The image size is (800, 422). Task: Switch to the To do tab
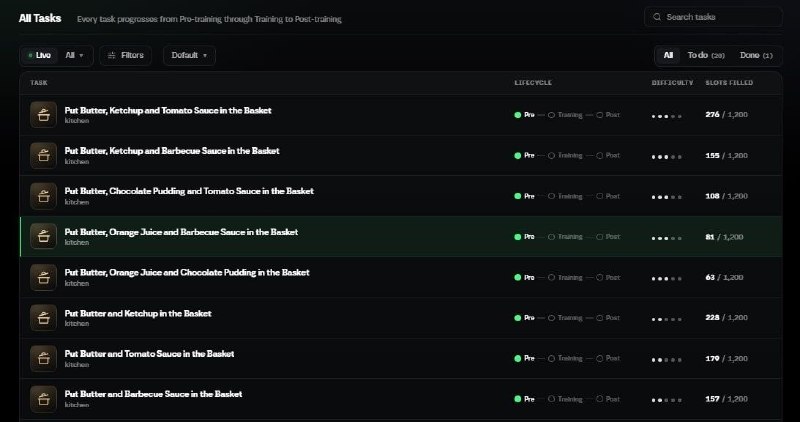point(706,55)
